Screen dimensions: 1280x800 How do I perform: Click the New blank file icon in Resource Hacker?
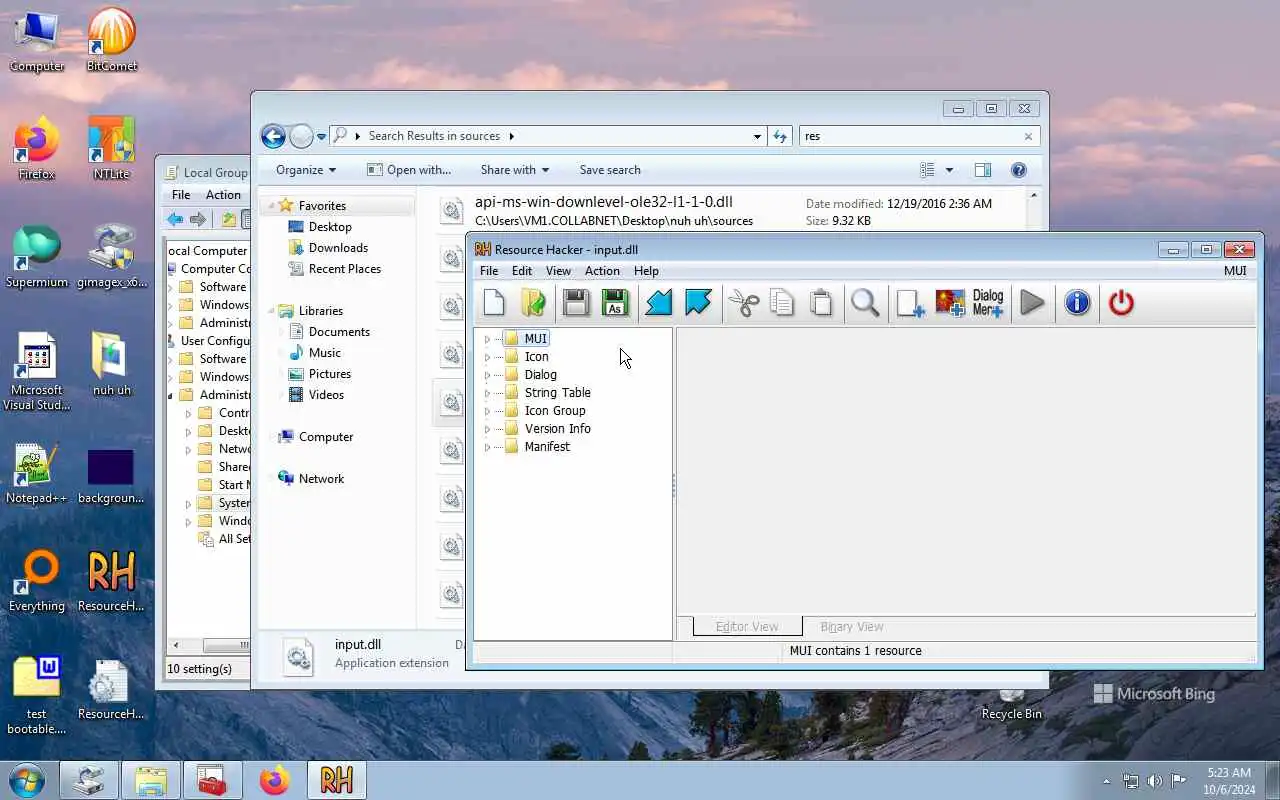pos(494,303)
